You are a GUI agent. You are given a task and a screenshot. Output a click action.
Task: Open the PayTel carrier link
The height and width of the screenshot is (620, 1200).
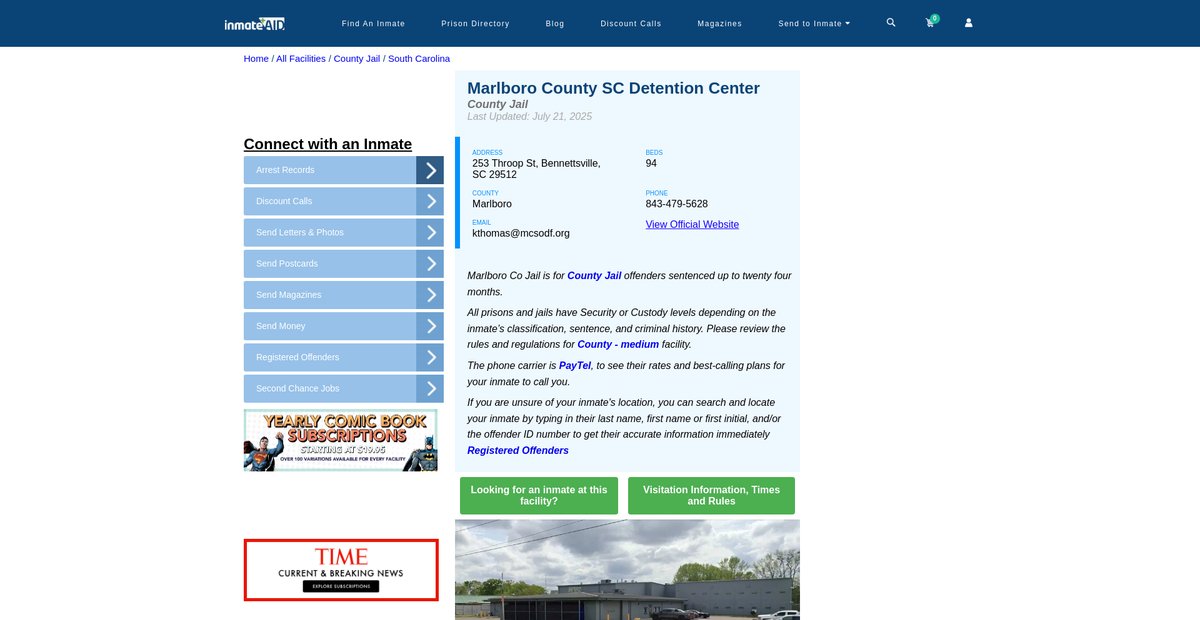click(x=575, y=366)
